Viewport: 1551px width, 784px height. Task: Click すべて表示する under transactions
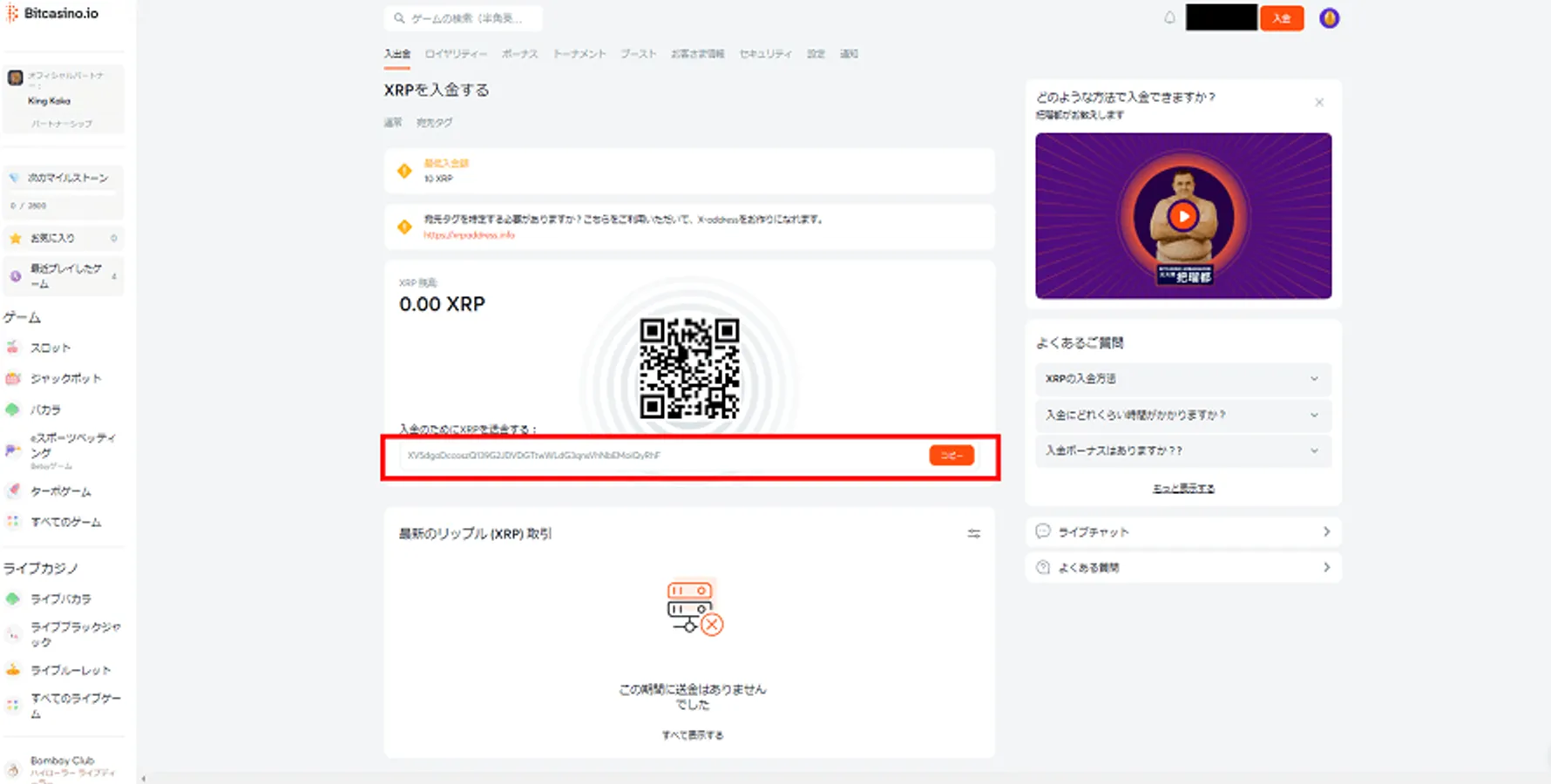693,735
